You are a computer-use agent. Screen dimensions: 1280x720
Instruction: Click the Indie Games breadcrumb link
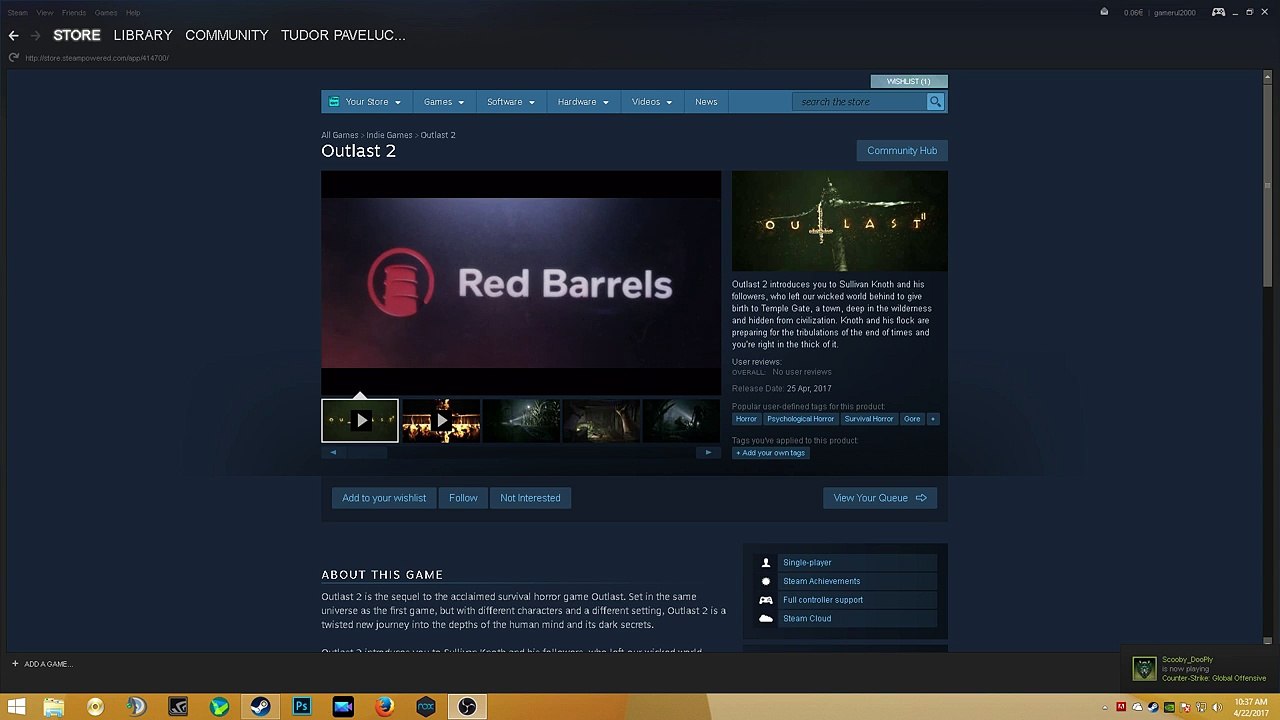coord(389,135)
